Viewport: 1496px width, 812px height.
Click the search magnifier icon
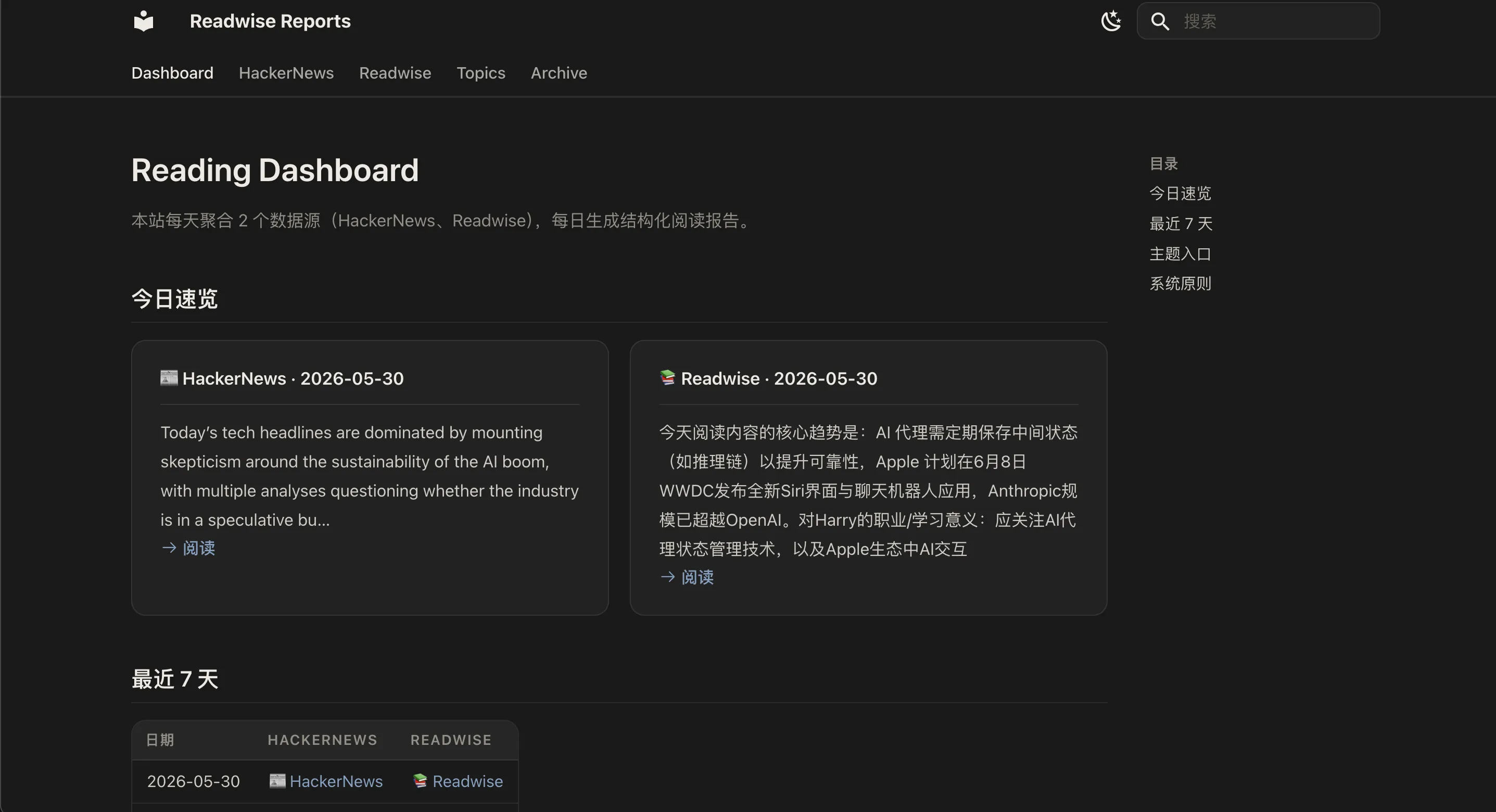pos(1160,21)
